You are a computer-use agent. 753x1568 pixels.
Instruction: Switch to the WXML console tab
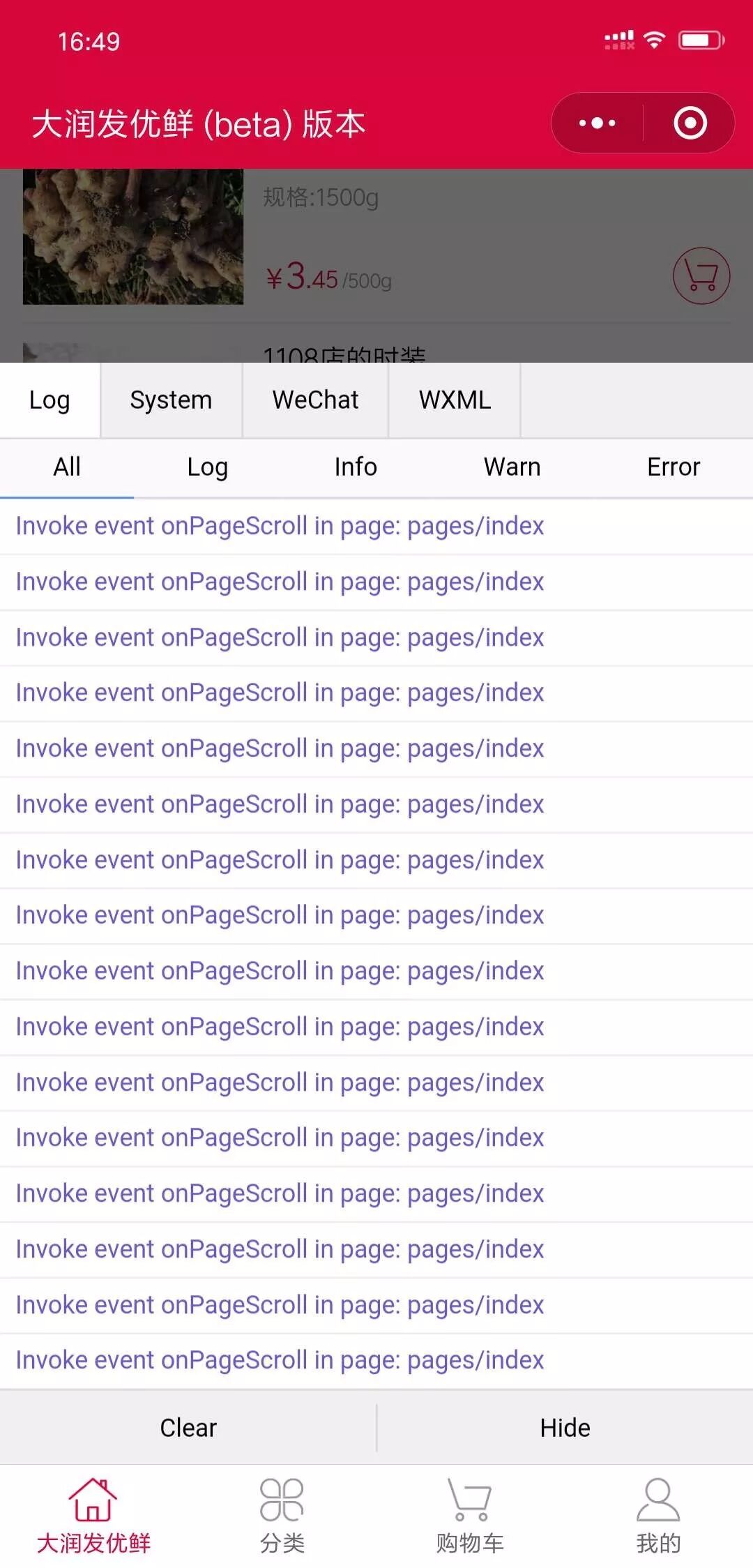(455, 400)
